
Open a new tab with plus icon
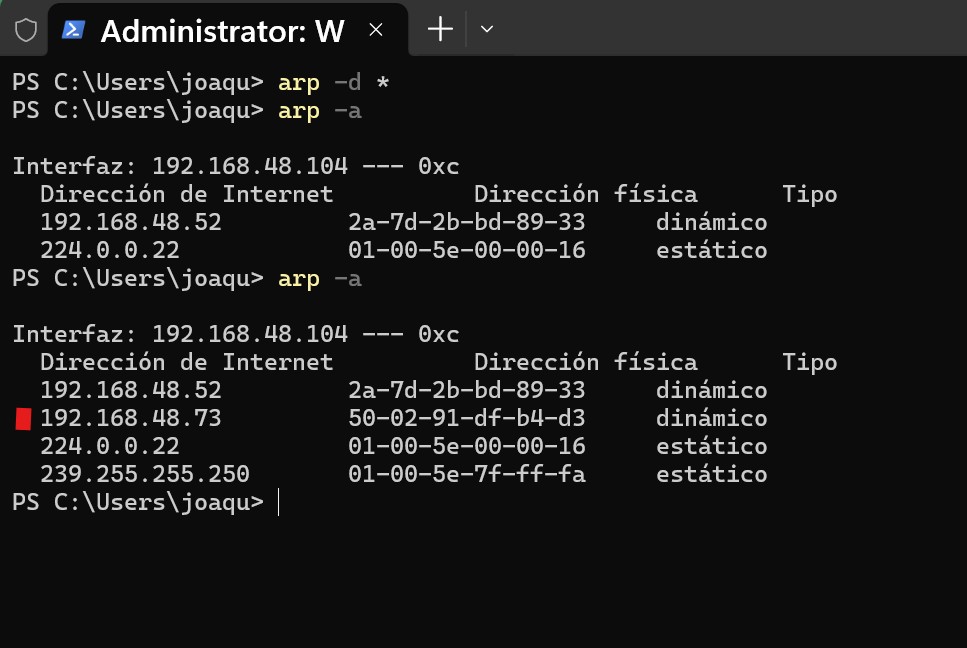pyautogui.click(x=440, y=30)
